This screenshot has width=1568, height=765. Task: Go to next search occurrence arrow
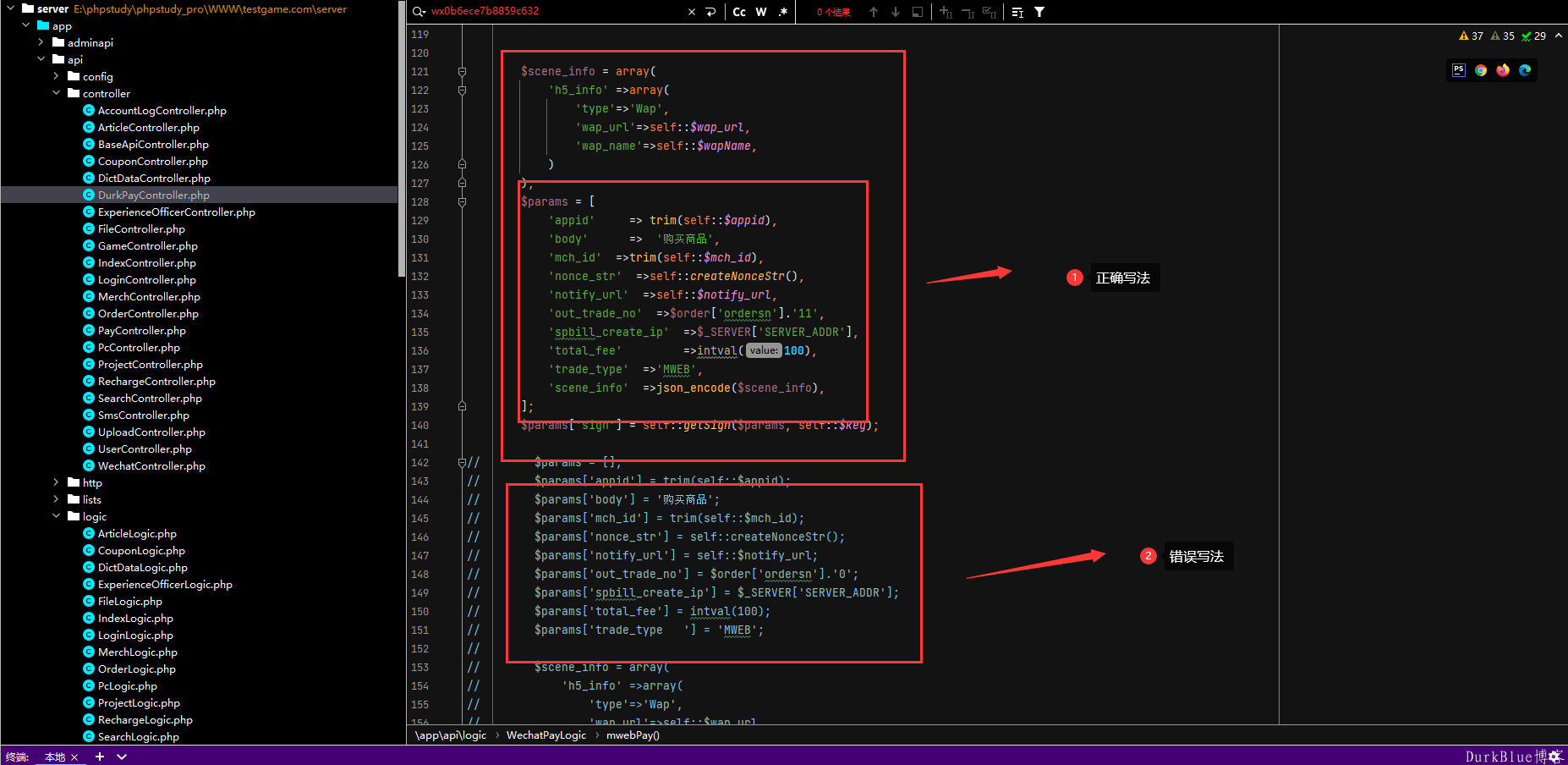click(x=896, y=12)
